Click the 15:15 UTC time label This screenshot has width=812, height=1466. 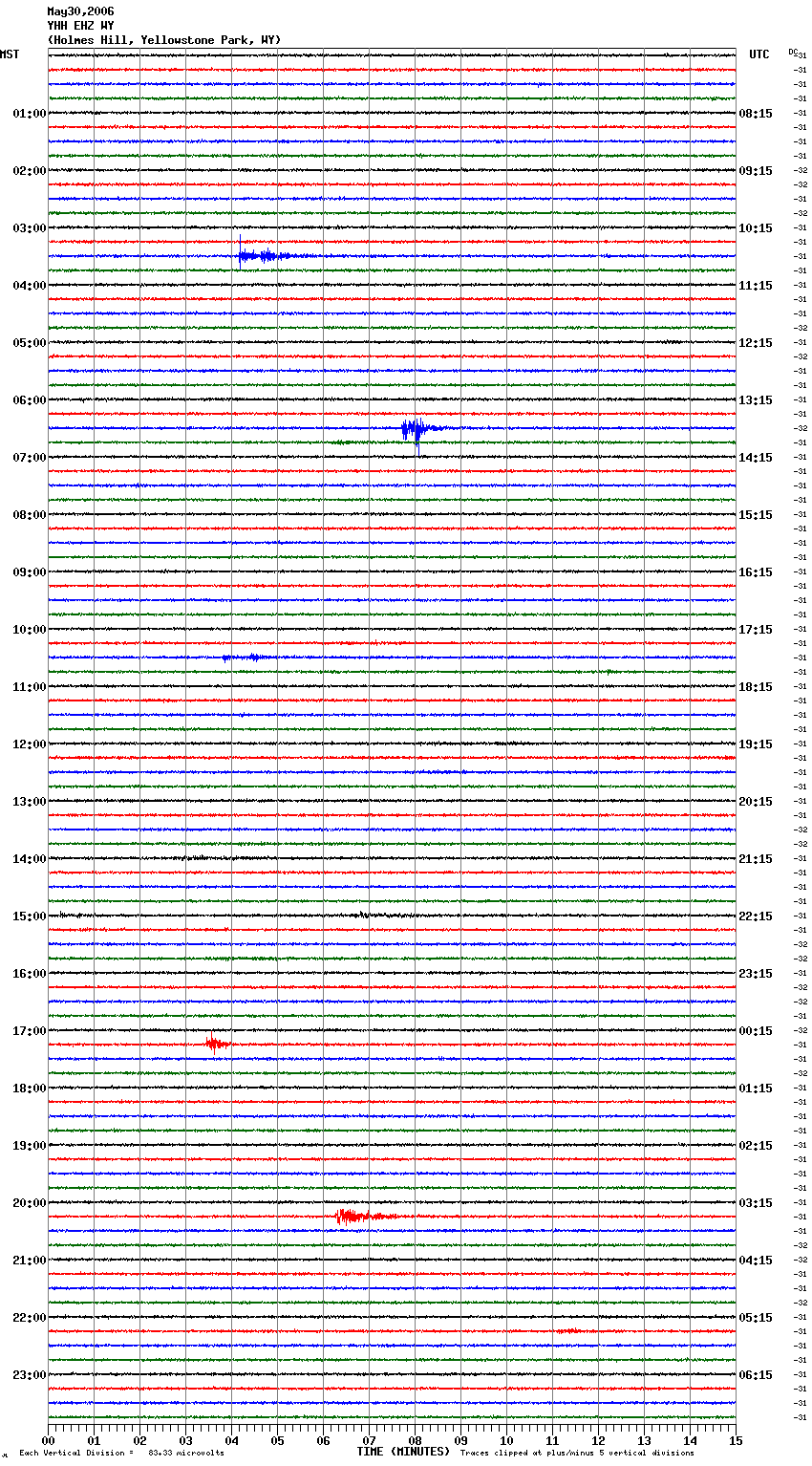coord(756,515)
